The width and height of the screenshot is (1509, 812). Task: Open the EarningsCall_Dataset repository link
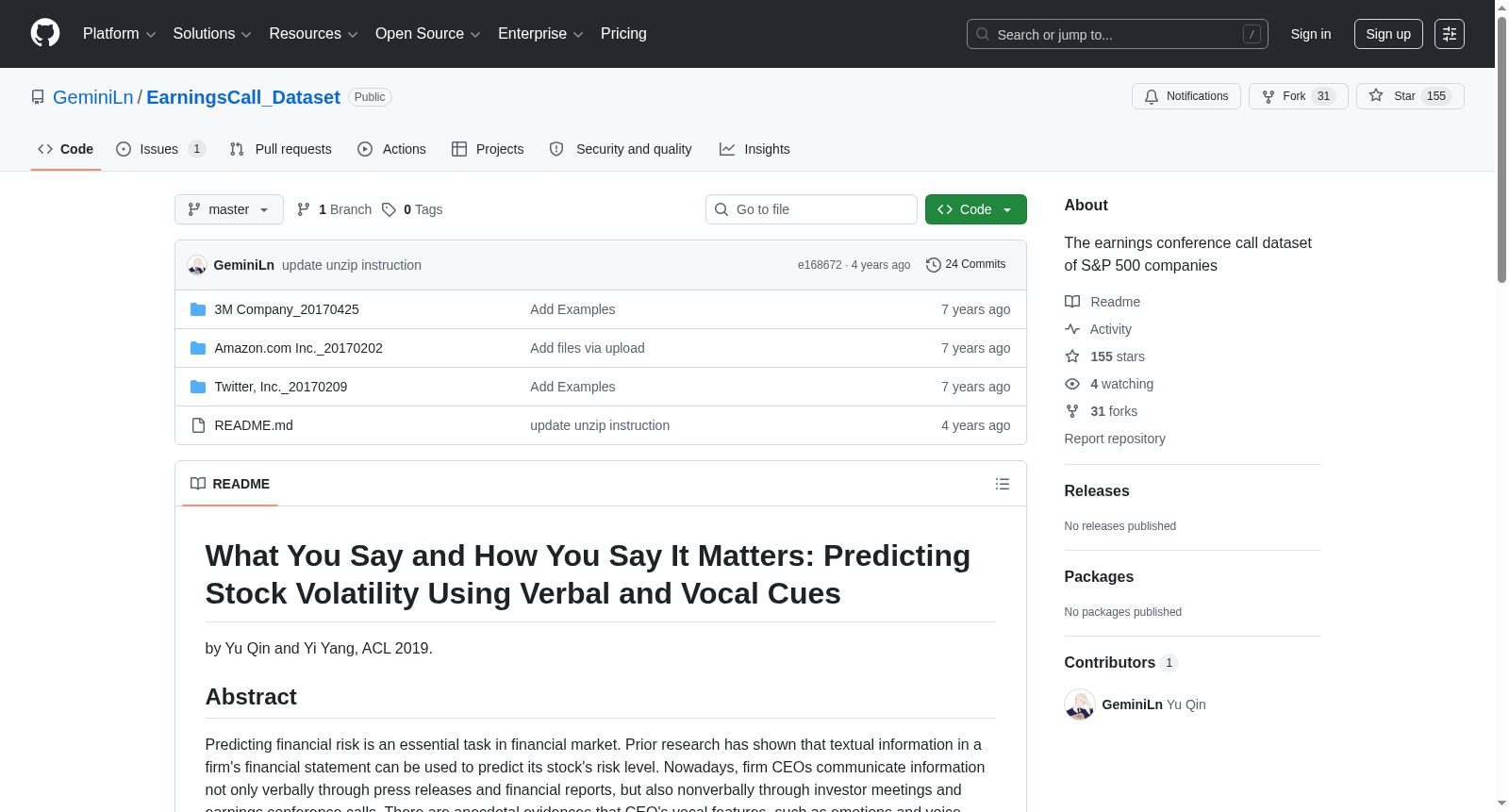(243, 97)
